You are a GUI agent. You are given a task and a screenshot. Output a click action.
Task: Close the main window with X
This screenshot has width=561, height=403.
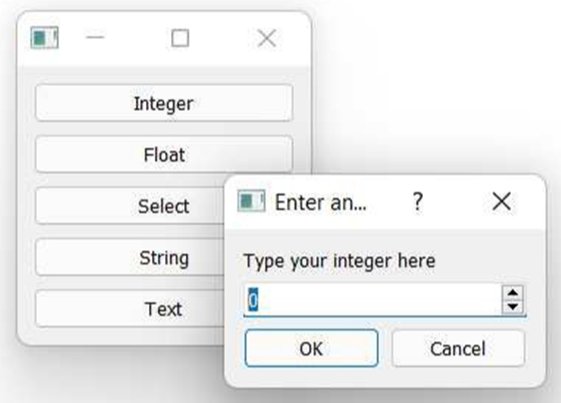click(x=267, y=38)
